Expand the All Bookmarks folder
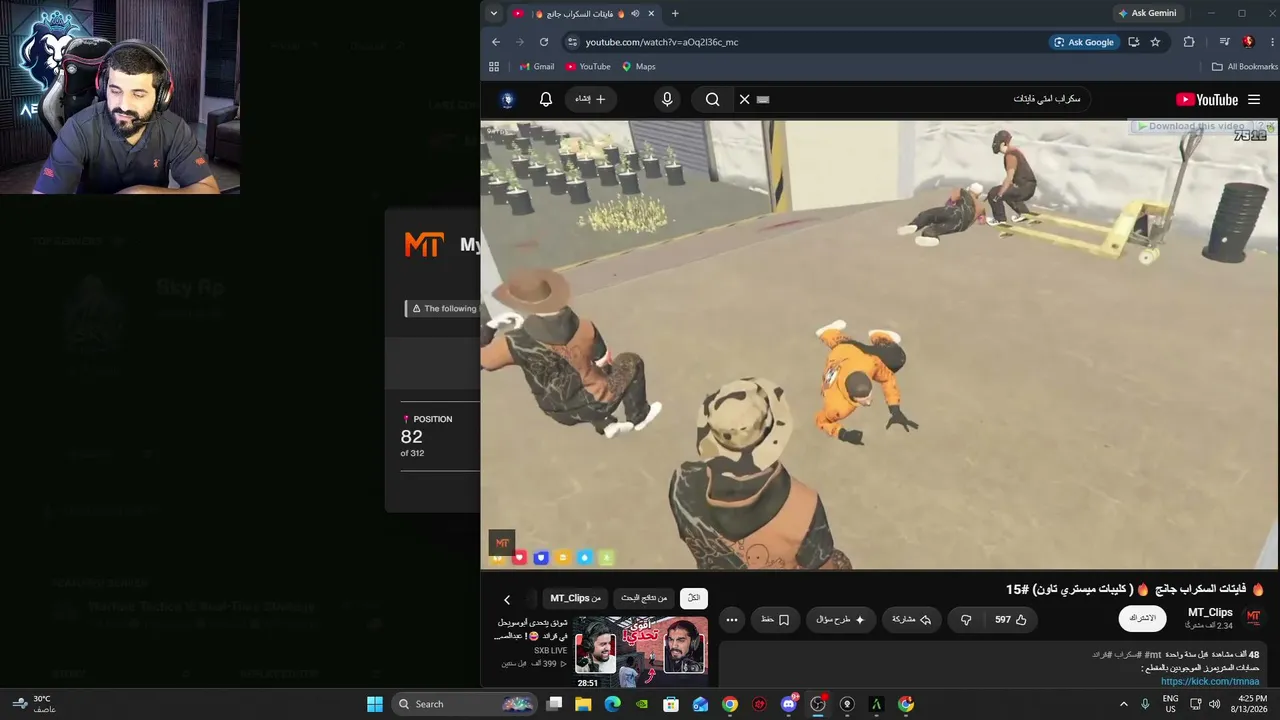The height and width of the screenshot is (720, 1280). point(1244,67)
